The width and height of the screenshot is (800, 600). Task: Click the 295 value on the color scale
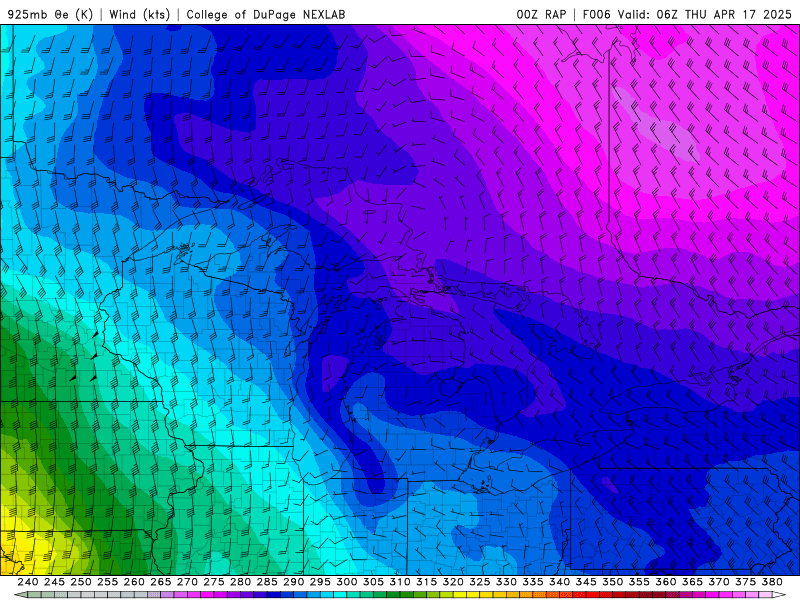pyautogui.click(x=320, y=582)
